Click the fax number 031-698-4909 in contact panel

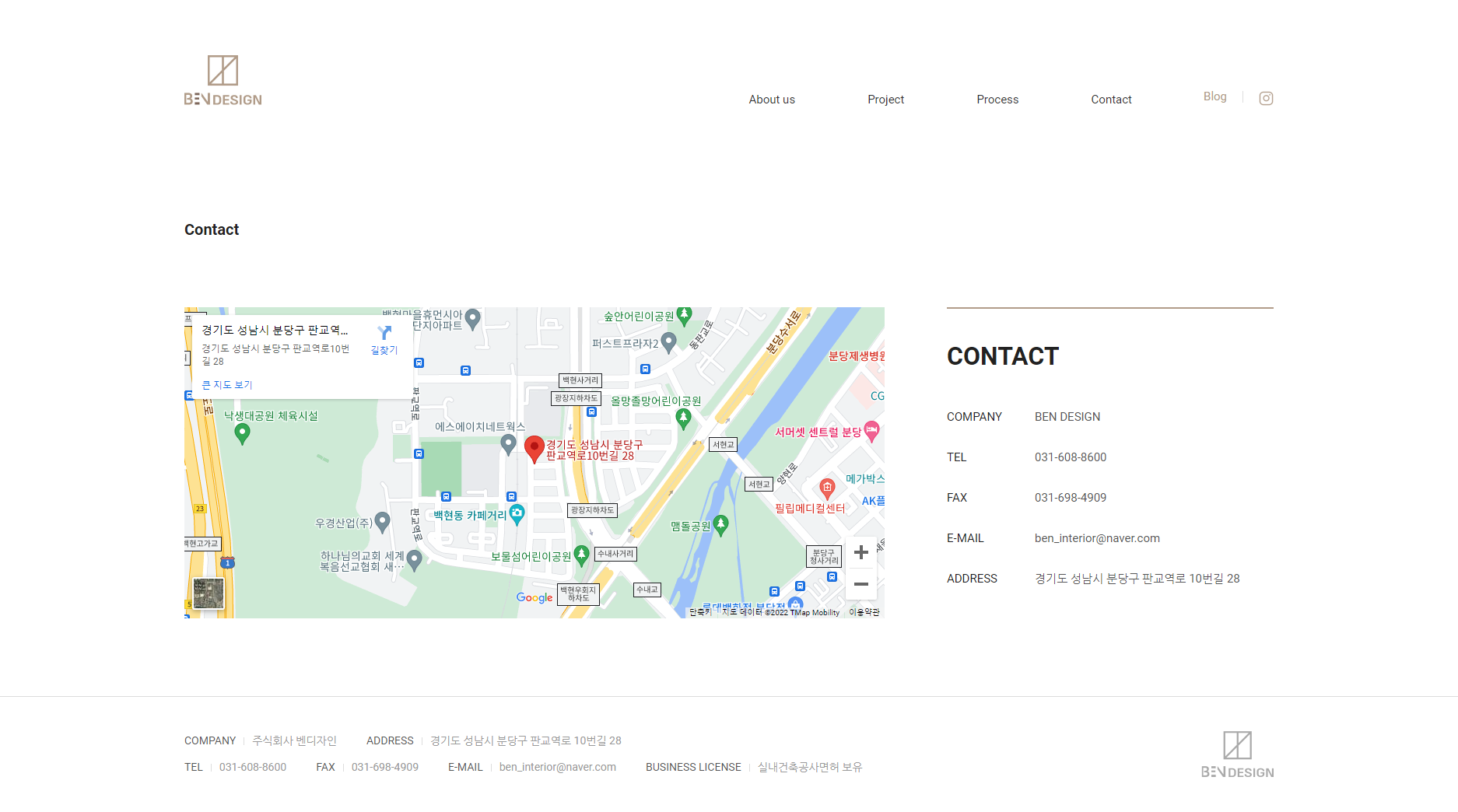1070,498
